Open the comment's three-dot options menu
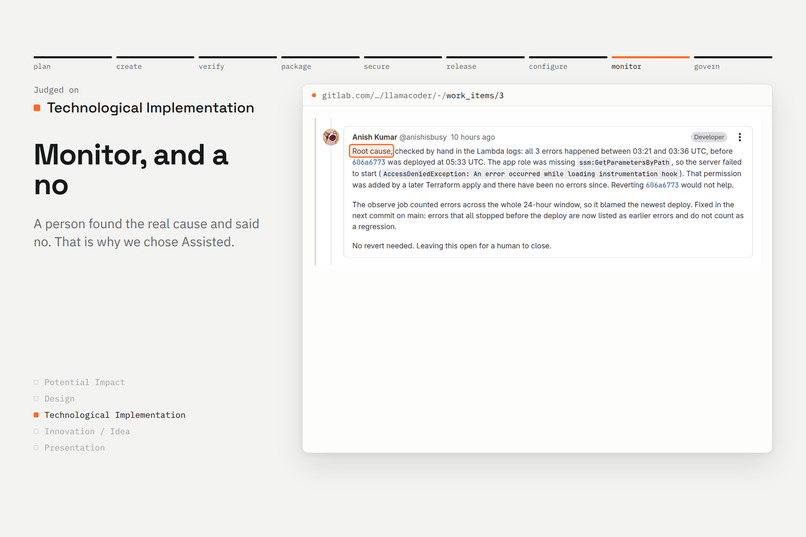Screen dimensions: 806x537 click(x=740, y=137)
